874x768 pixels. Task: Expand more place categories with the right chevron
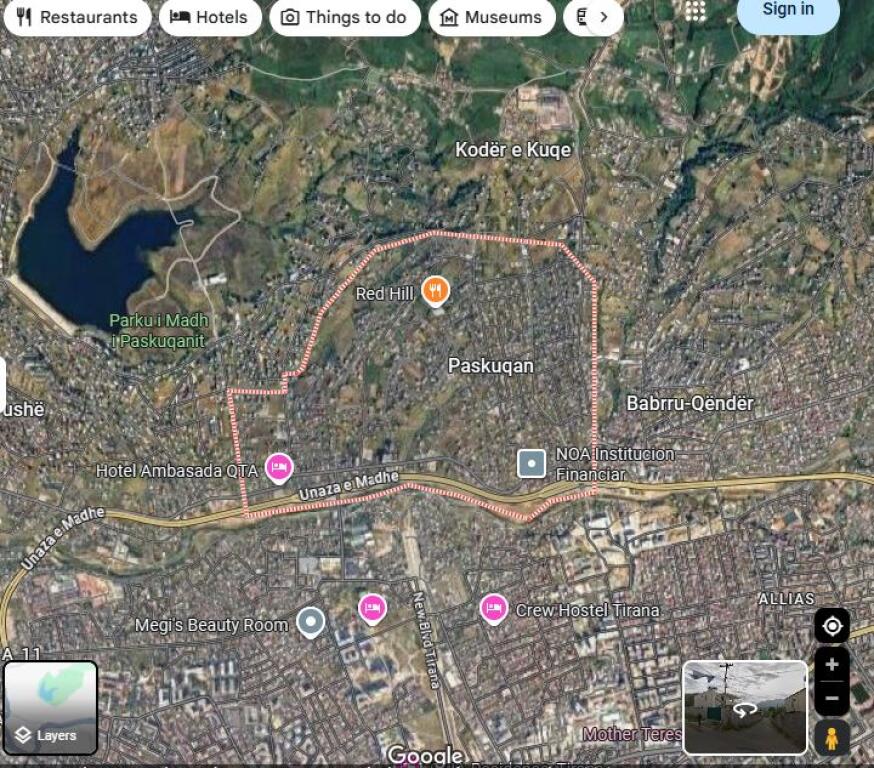pos(604,17)
